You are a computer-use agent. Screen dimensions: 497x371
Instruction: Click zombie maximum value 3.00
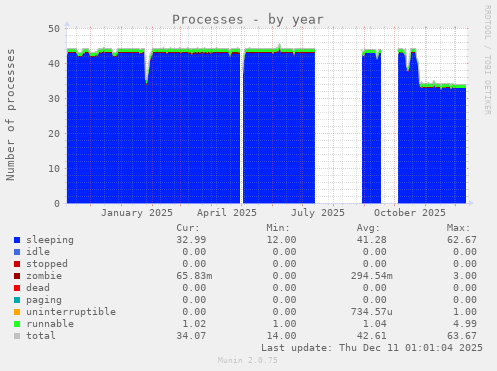click(x=465, y=276)
